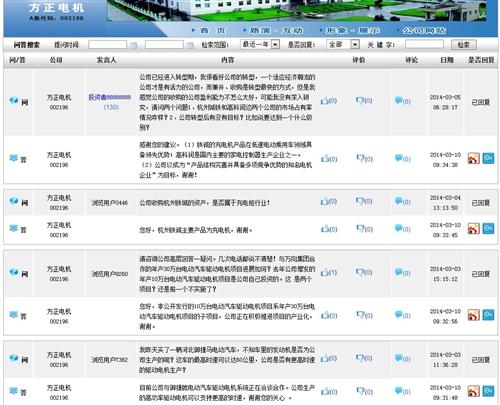Open the 形象·展示 navigation item

pyautogui.click(x=353, y=31)
